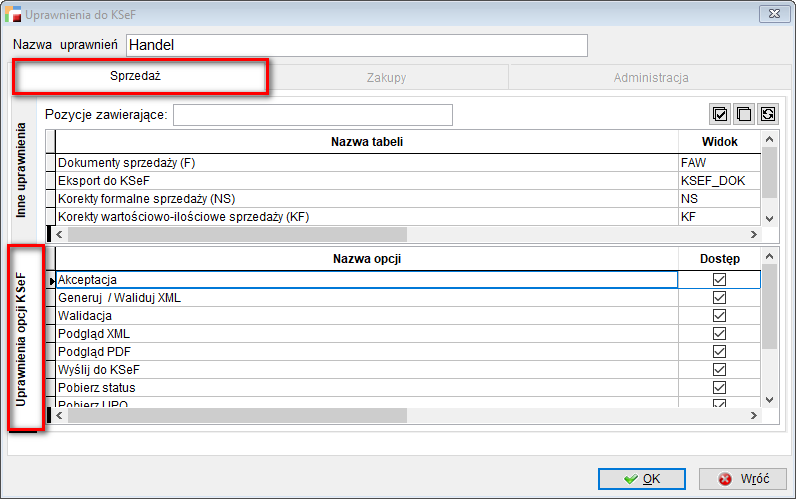
Task: Select the Eksport do KSeF row
Action: [x=365, y=180]
